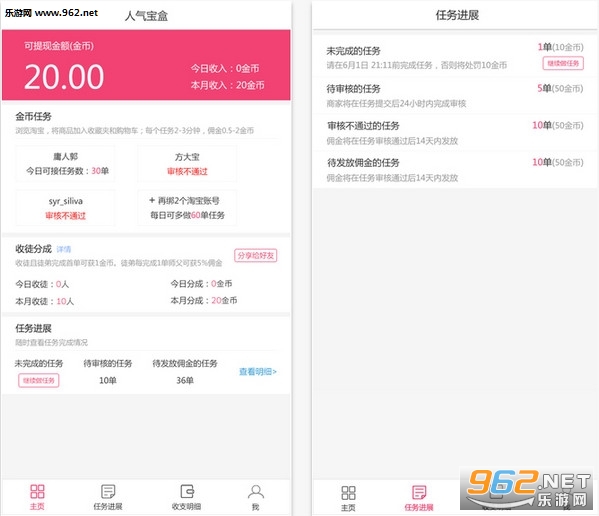
Task: Tap 待审核的任务 10单 in left screen
Action: pyautogui.click(x=108, y=372)
